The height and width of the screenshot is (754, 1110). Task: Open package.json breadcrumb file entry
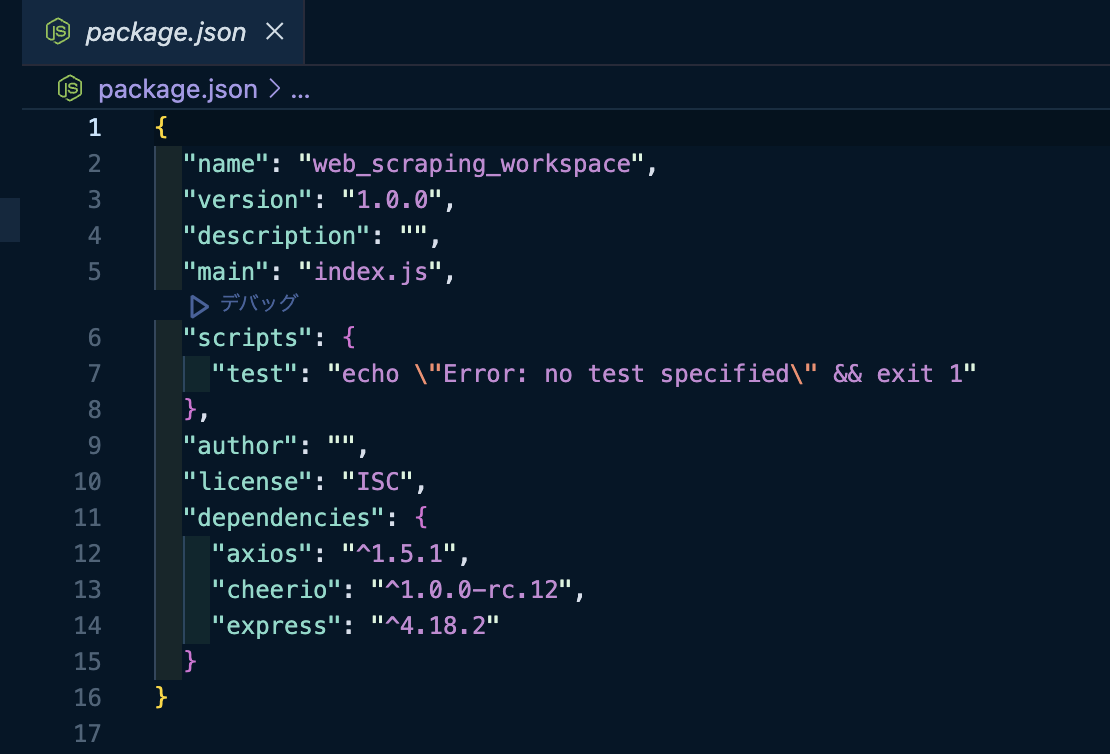point(178,89)
